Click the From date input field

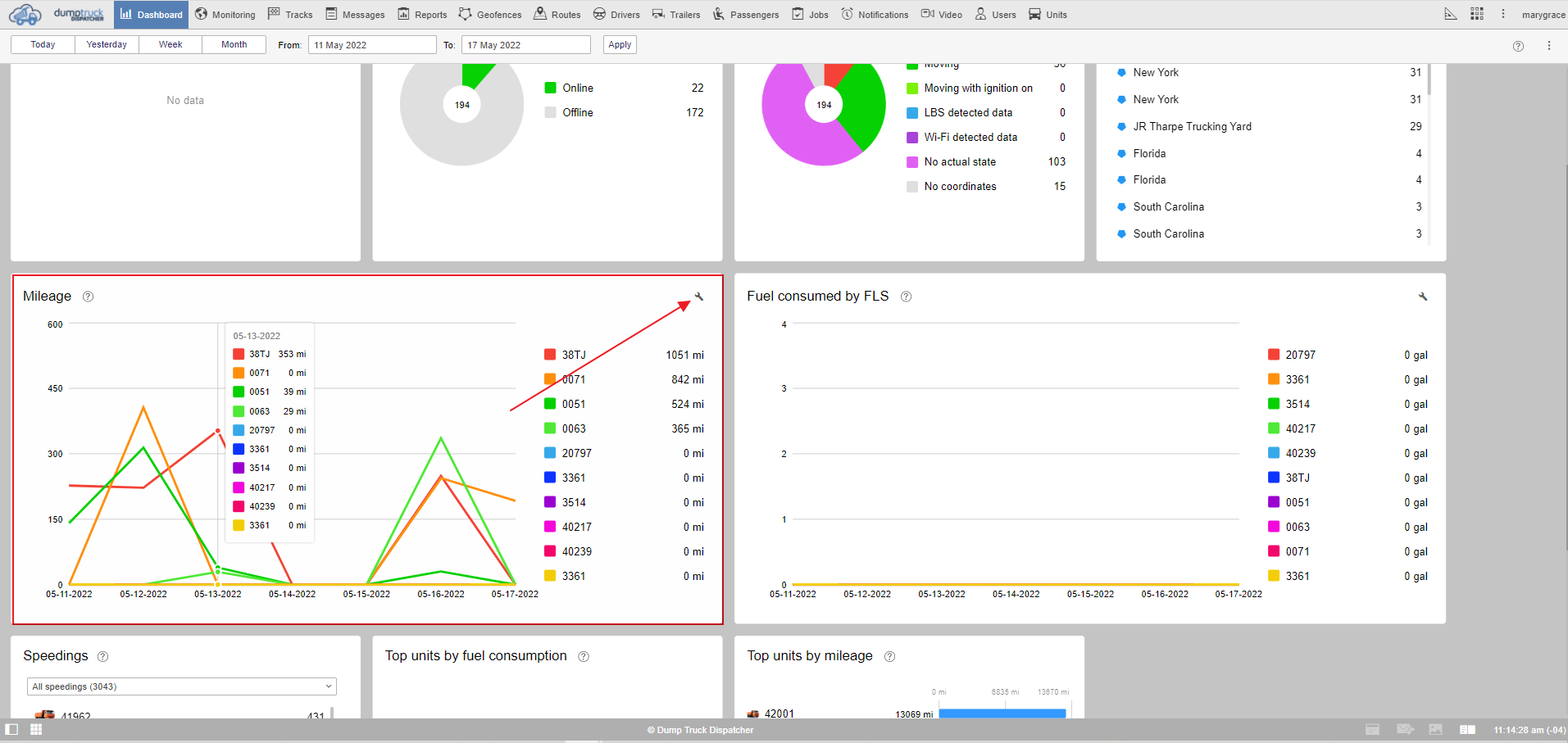[x=372, y=45]
